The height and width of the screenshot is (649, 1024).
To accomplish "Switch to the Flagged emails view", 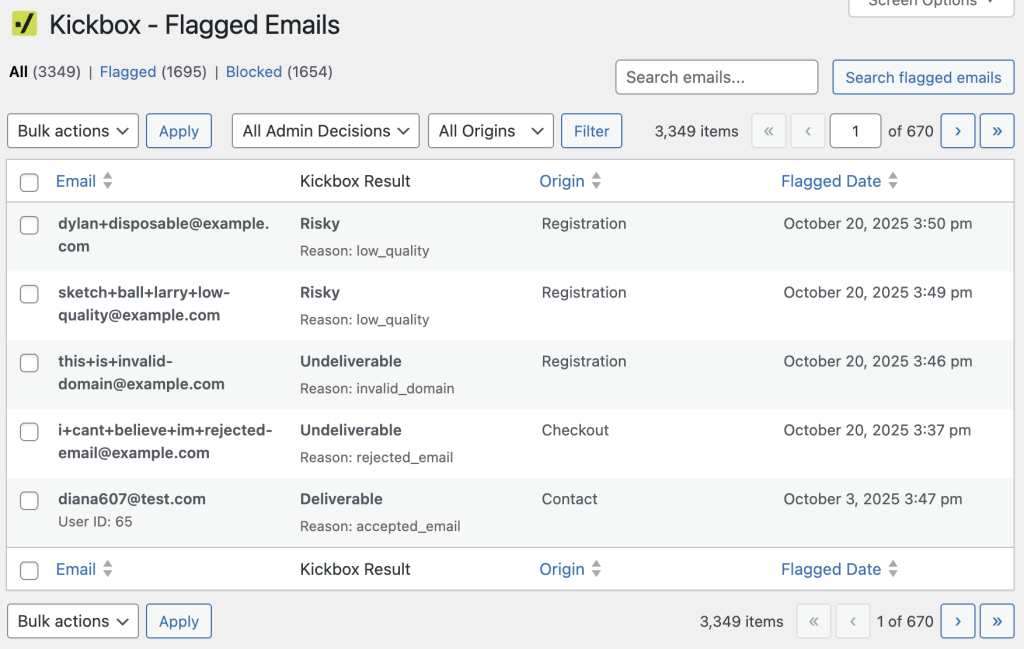I will pos(127,72).
